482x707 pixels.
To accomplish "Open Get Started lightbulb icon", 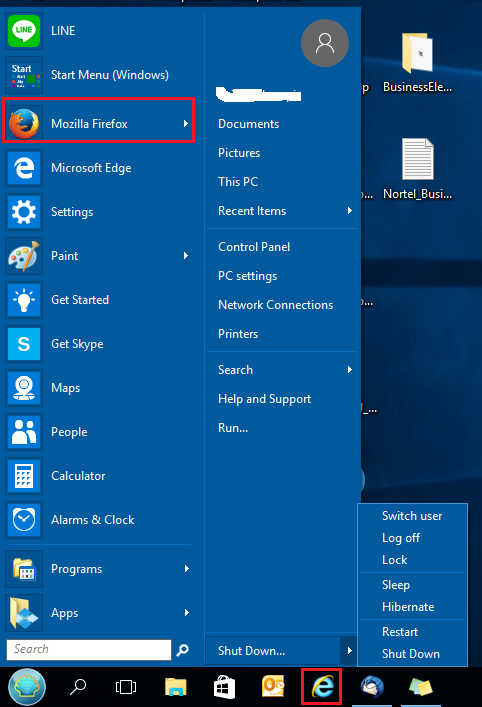I will point(24,300).
